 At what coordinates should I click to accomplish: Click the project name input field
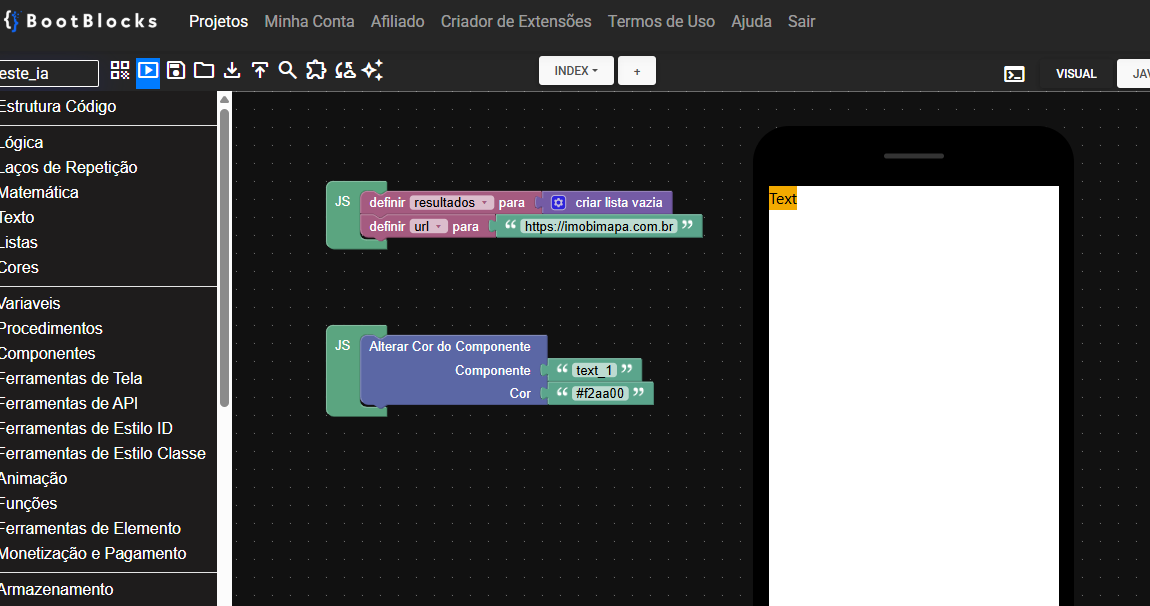(48, 73)
